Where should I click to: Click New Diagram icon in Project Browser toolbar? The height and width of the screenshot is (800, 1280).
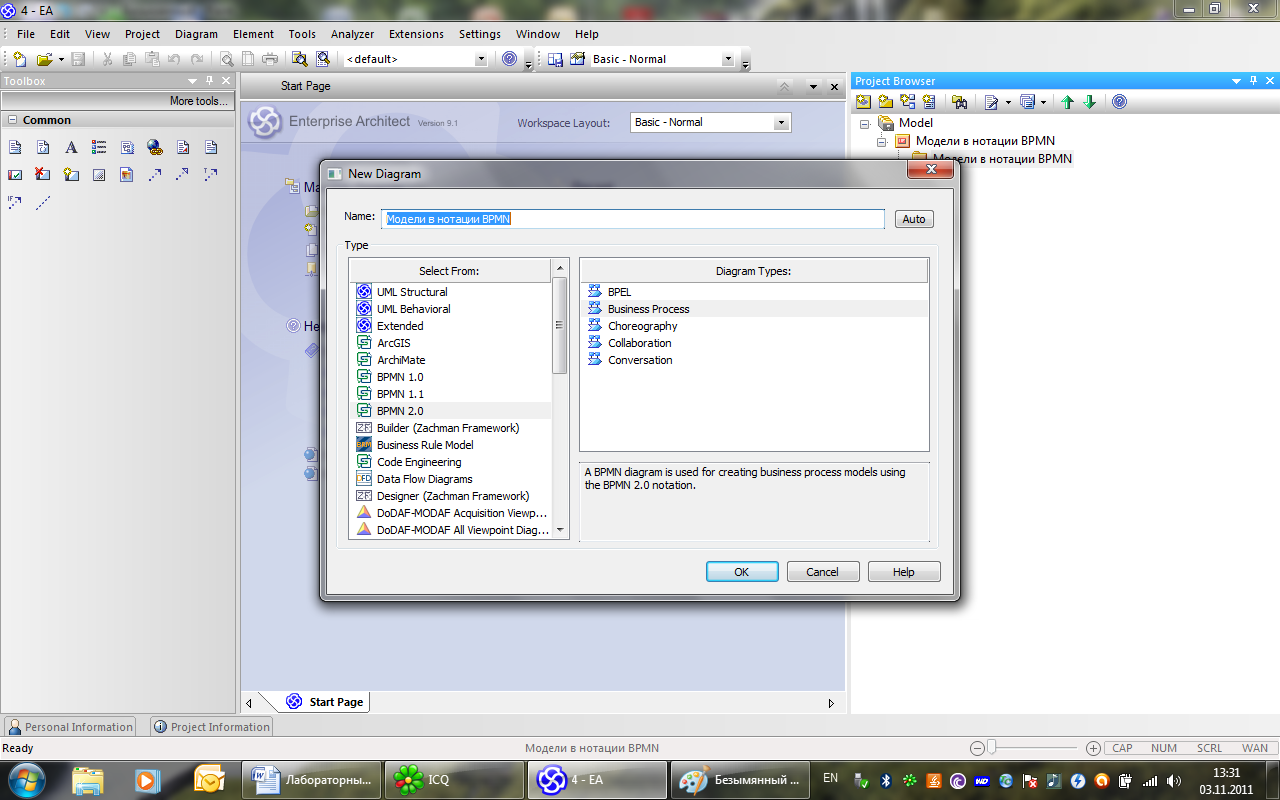click(x=907, y=102)
